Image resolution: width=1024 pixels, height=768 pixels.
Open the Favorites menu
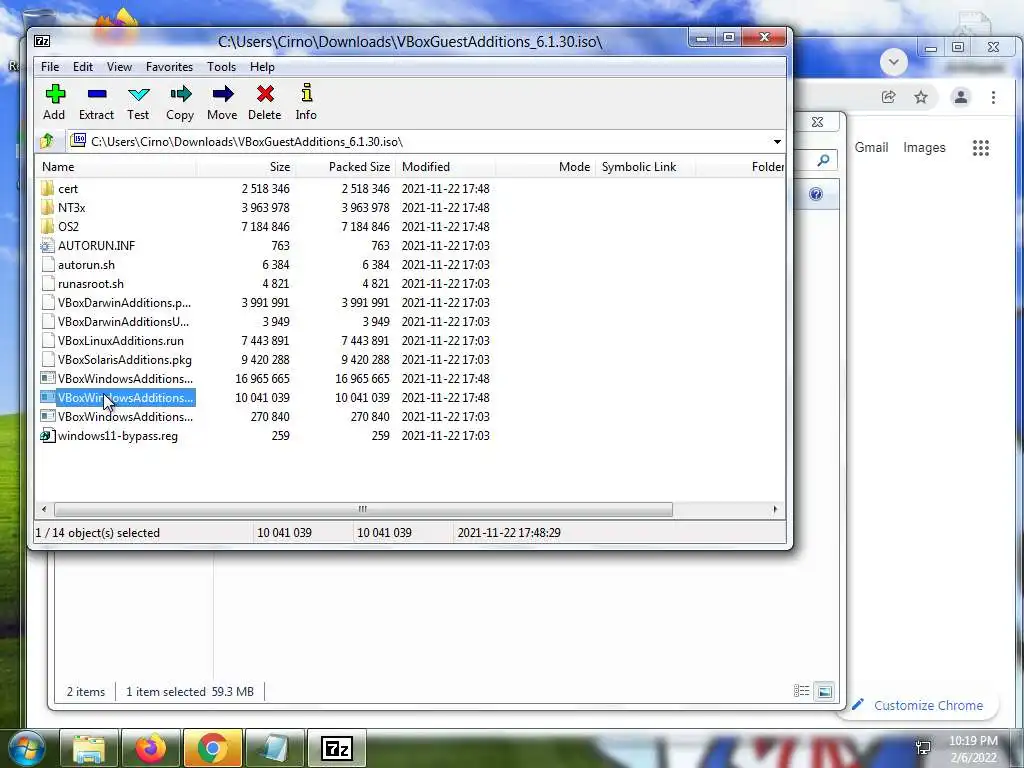(169, 67)
